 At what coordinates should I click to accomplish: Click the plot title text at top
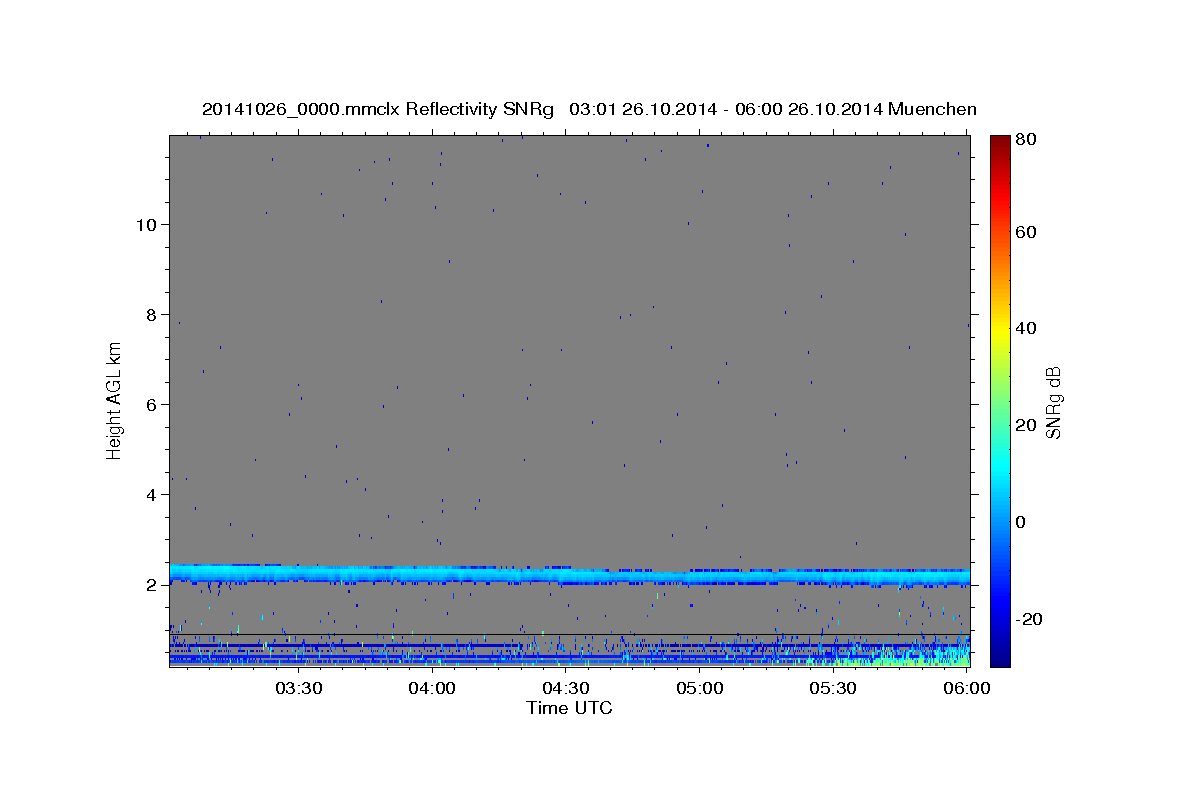coord(589,109)
